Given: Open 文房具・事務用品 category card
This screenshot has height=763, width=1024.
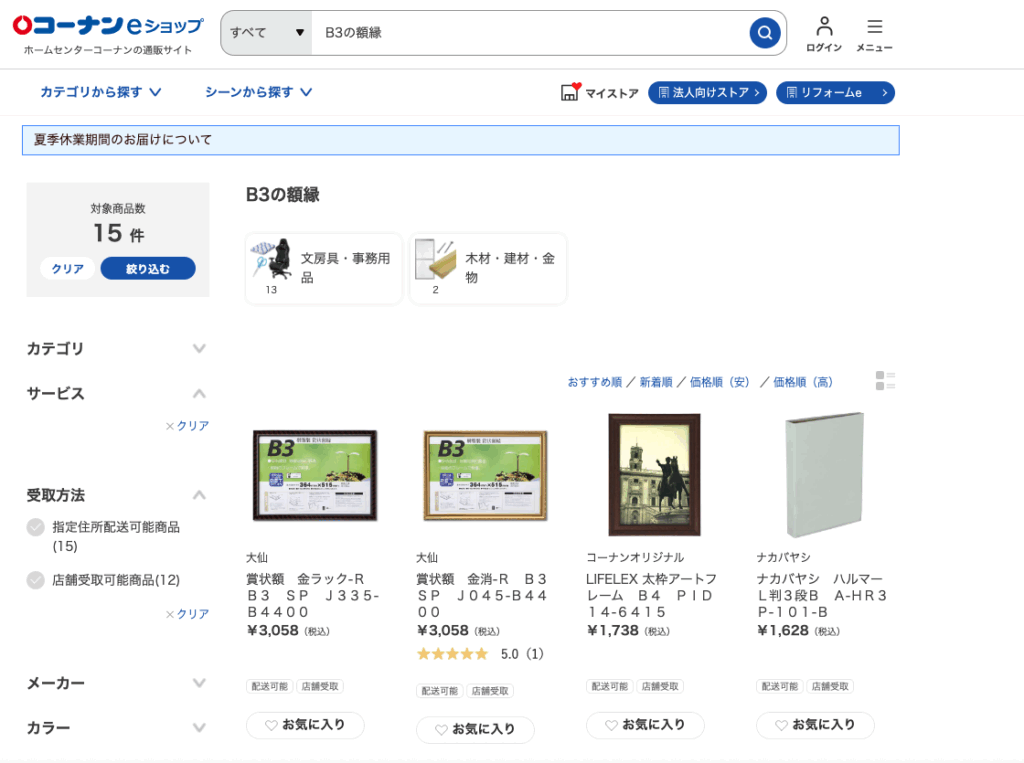Looking at the screenshot, I should pos(324,268).
